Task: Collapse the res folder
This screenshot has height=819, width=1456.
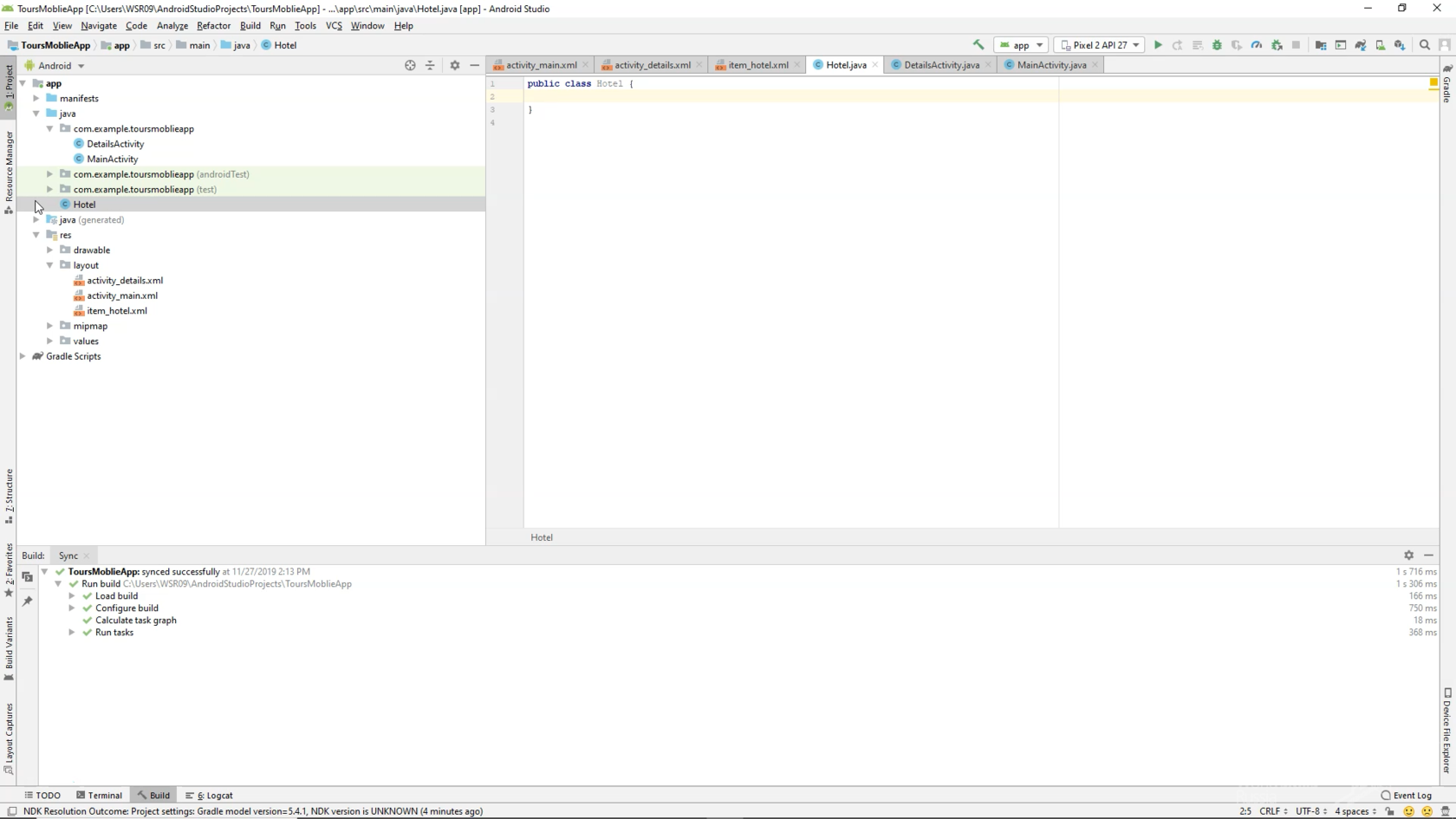Action: [x=36, y=235]
